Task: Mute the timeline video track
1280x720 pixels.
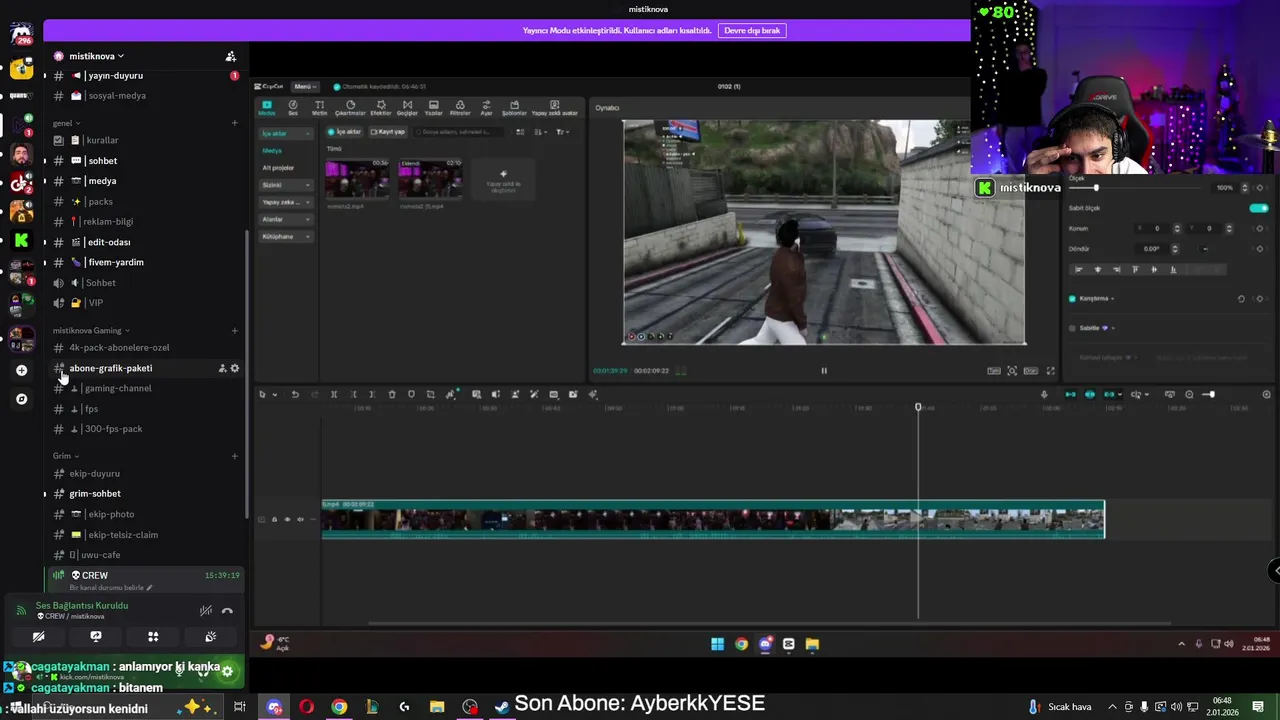Action: point(300,519)
